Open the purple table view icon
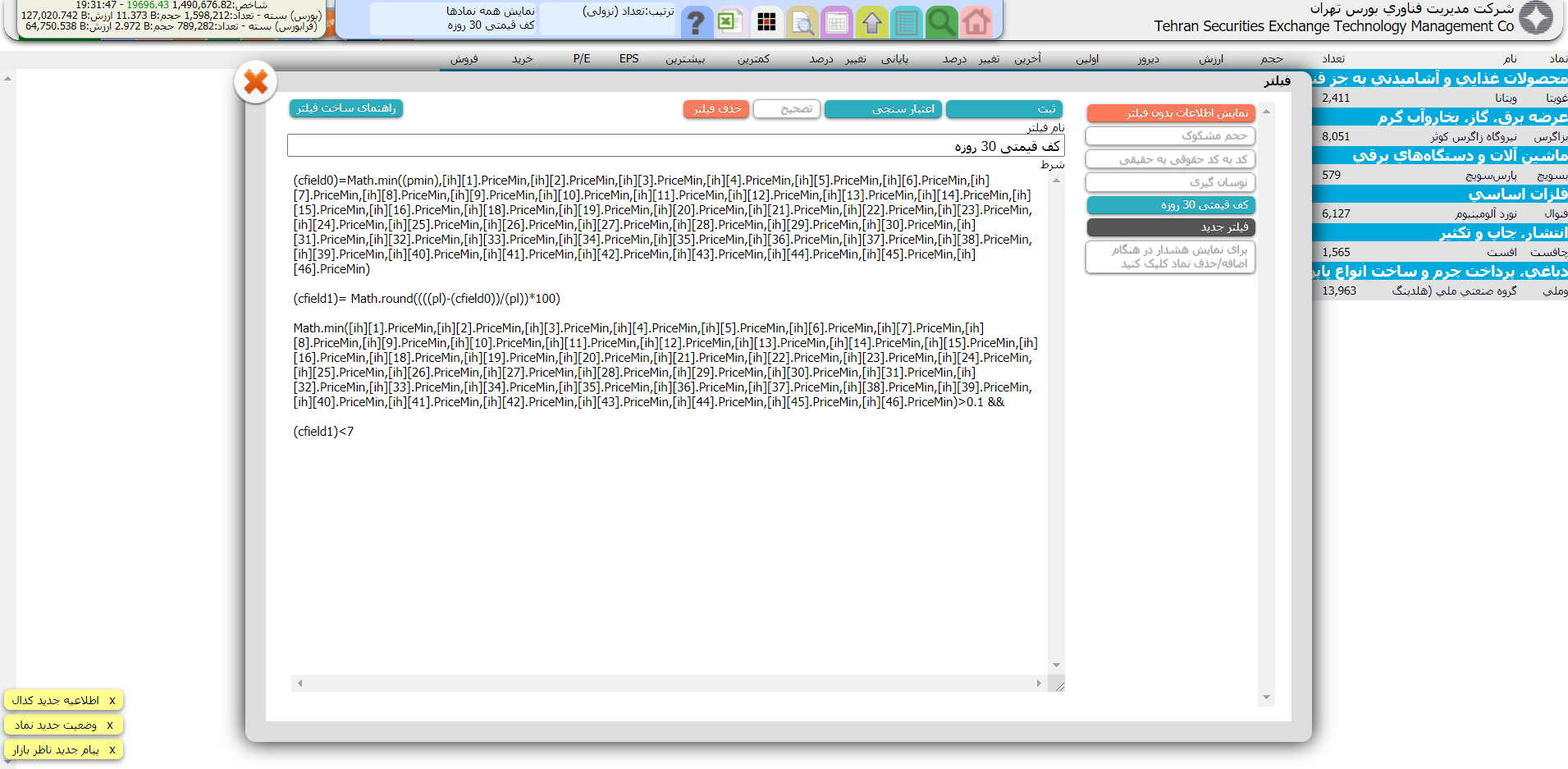 (x=837, y=22)
